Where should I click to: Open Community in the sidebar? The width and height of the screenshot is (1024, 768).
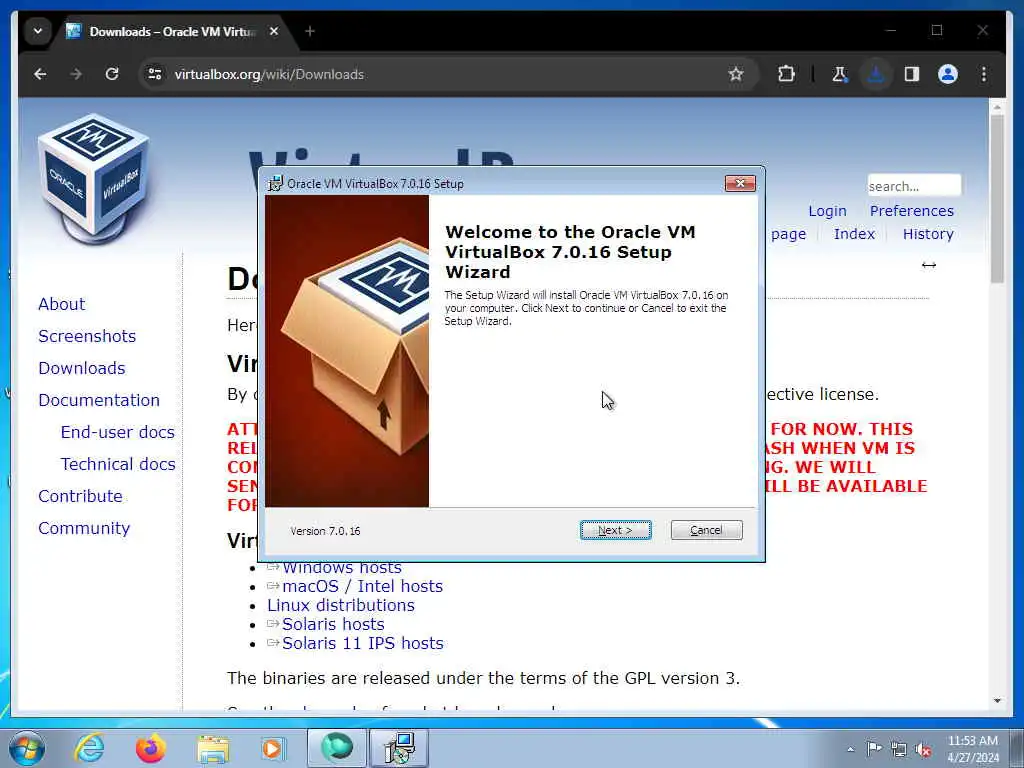(x=84, y=528)
